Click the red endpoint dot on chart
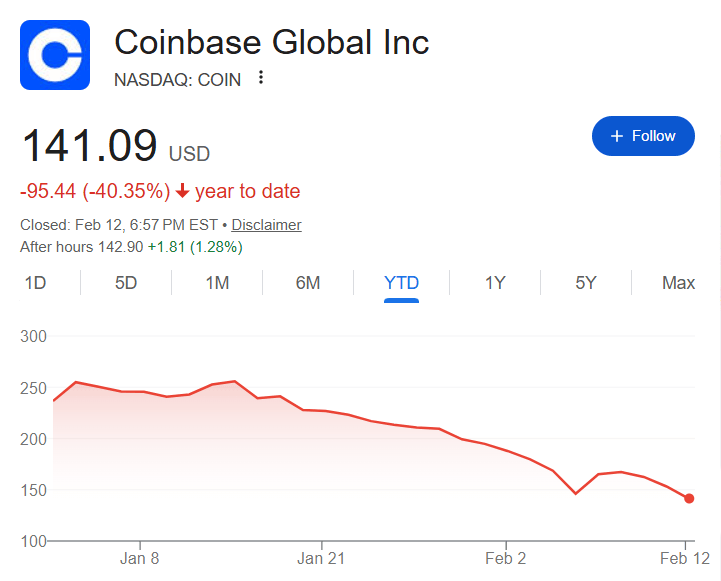The width and height of the screenshot is (721, 581). point(689,498)
